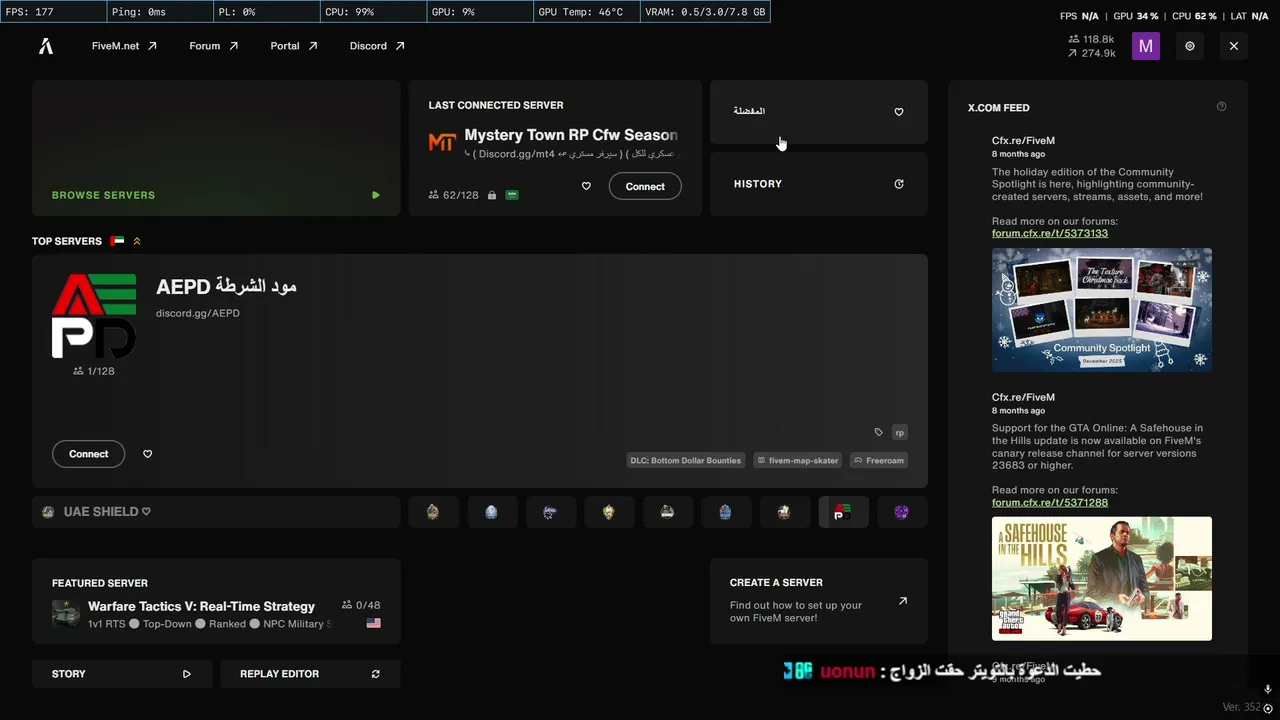Click the Freeroam tag
The image size is (1280, 720).
coord(878,460)
